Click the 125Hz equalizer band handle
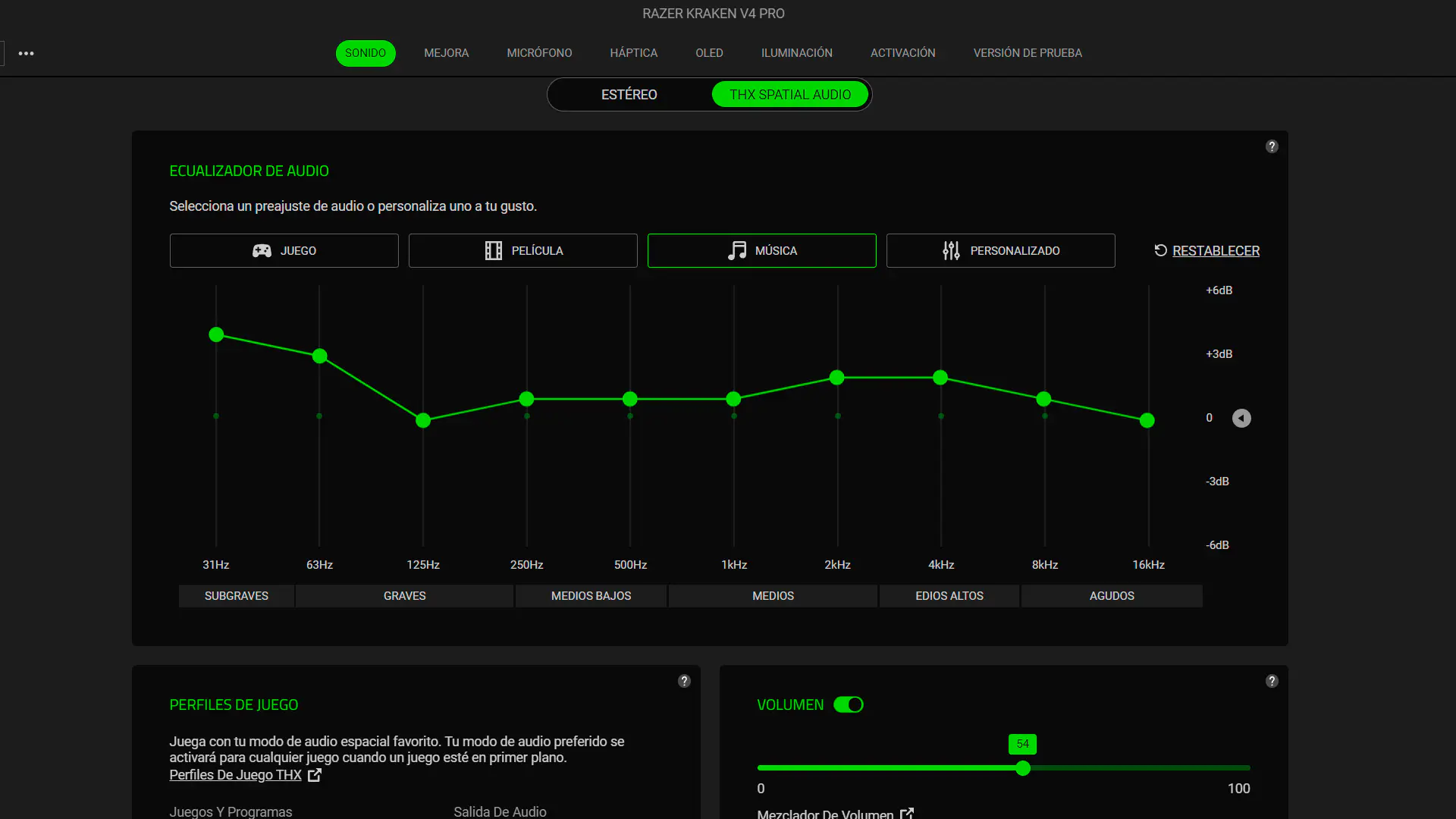Viewport: 1456px width, 819px height. [x=423, y=420]
